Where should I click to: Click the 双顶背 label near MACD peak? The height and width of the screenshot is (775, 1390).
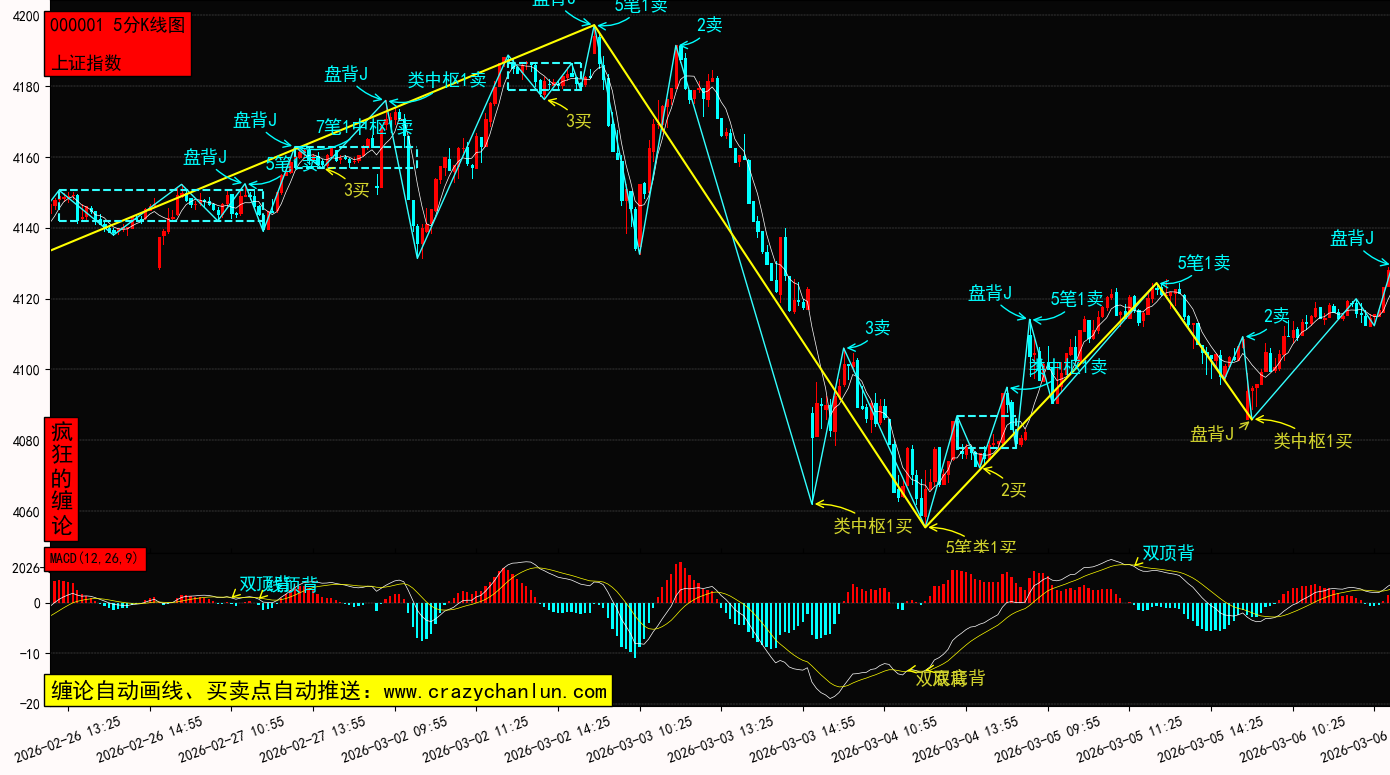click(1168, 553)
